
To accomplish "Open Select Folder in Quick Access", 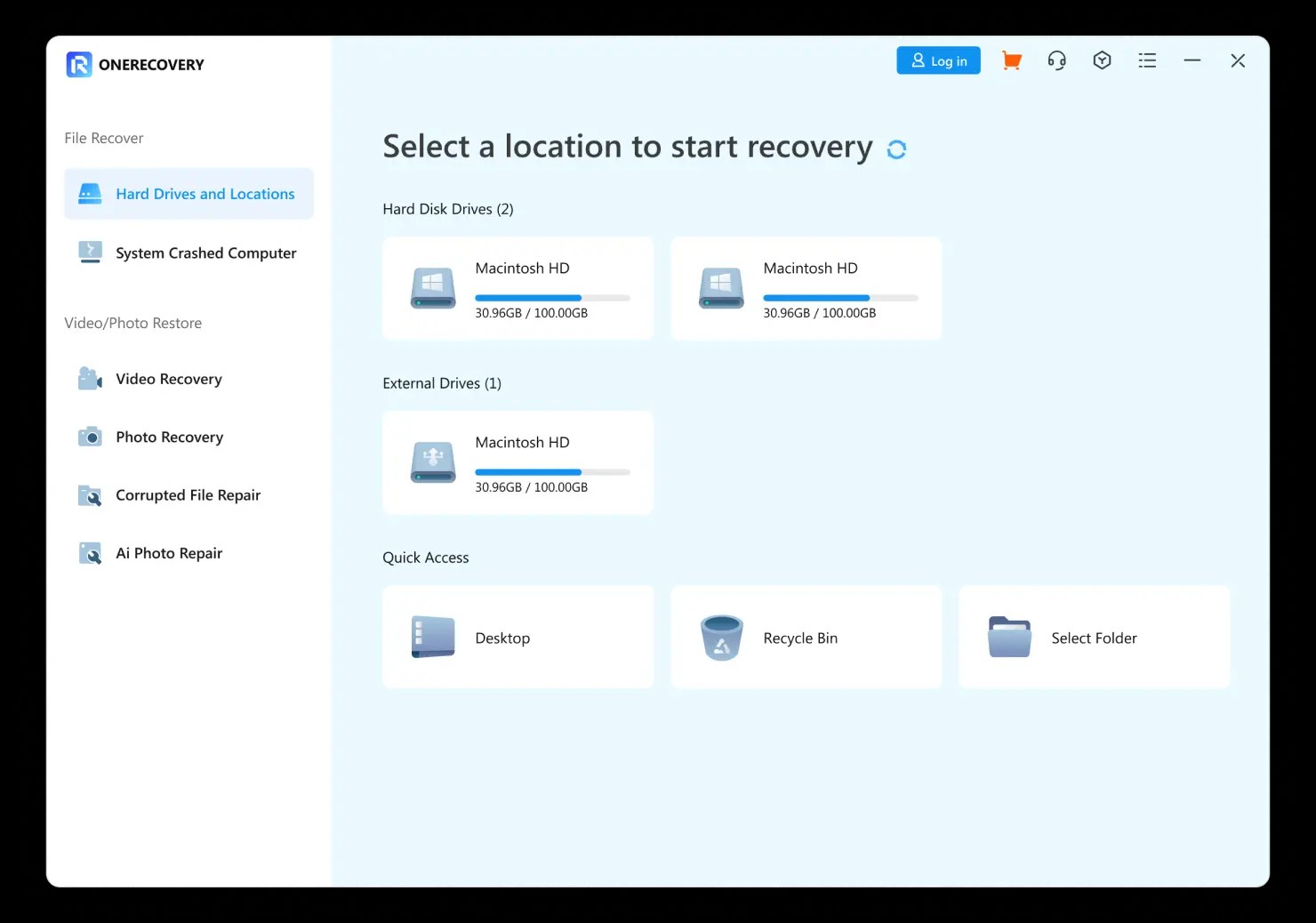I will coord(1094,638).
